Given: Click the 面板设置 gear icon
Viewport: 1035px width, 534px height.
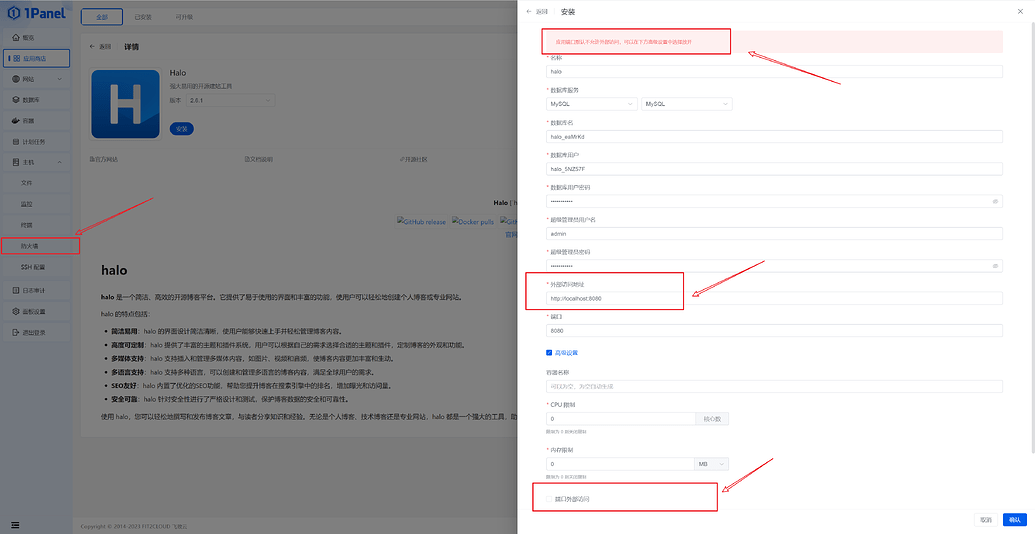Looking at the screenshot, I should (x=17, y=312).
